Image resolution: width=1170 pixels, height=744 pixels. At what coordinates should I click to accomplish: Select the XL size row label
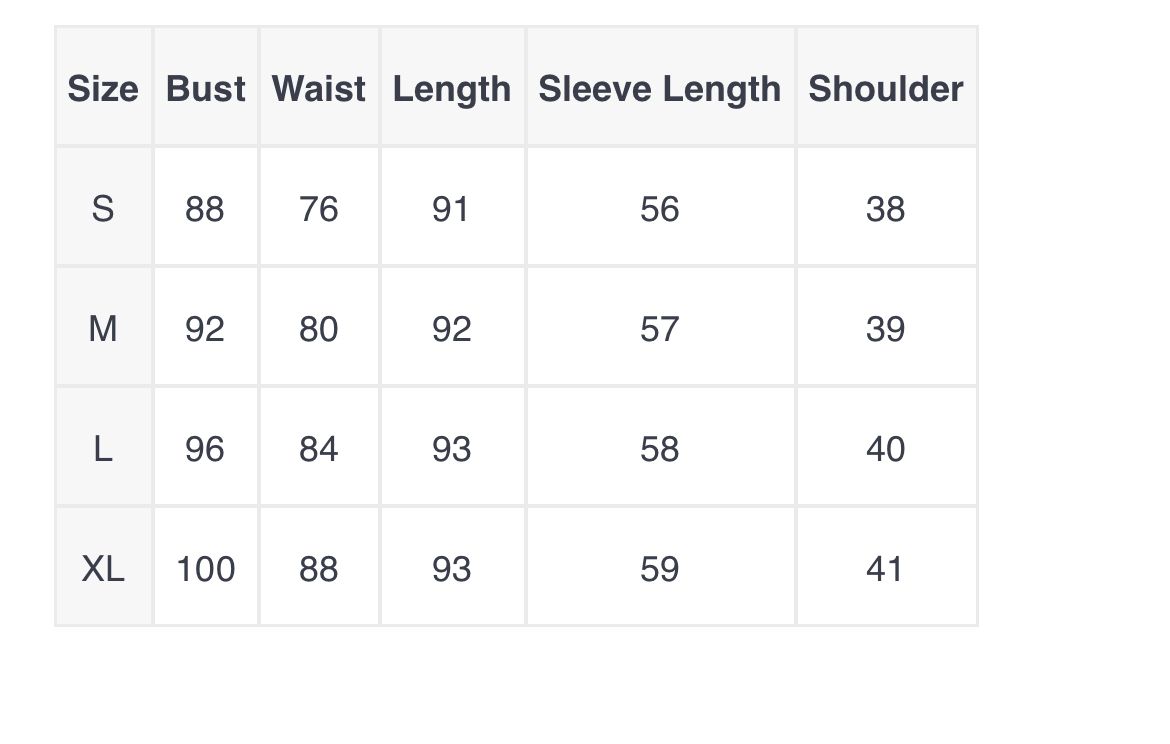pyautogui.click(x=103, y=569)
